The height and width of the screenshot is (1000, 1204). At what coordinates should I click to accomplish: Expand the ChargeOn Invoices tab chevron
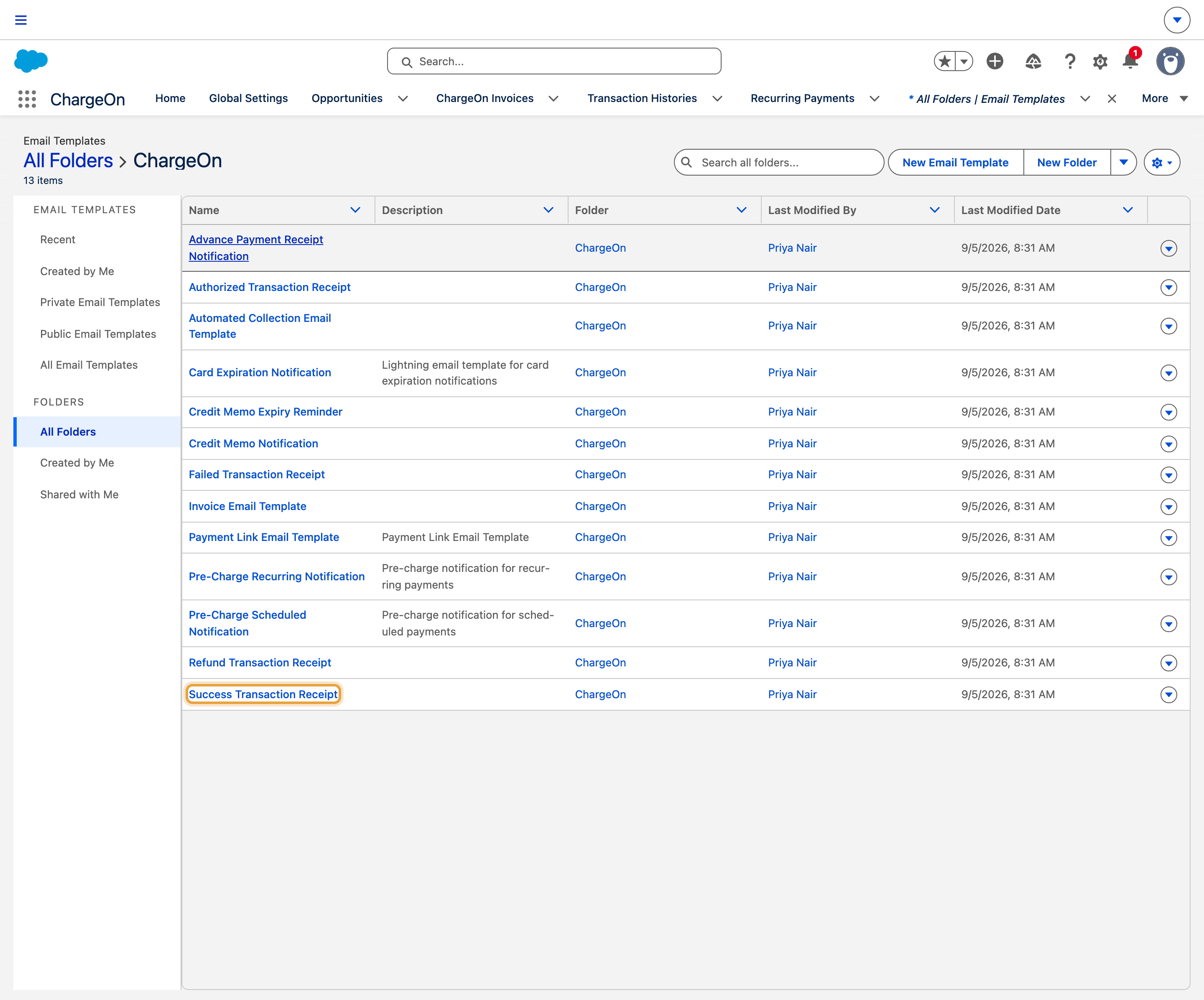pyautogui.click(x=553, y=99)
